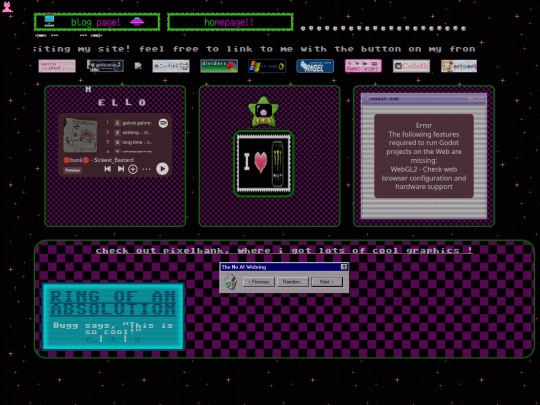
Task: Click the 'Sickest_Bastard' track title
Action: (114, 160)
